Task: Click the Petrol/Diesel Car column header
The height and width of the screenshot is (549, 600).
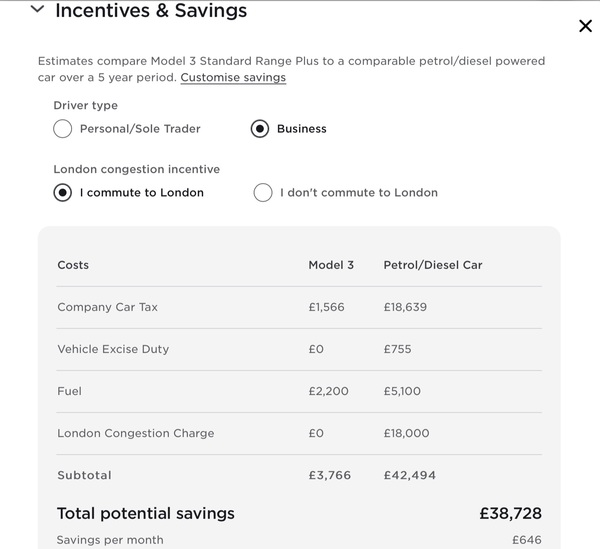Action: [x=433, y=265]
